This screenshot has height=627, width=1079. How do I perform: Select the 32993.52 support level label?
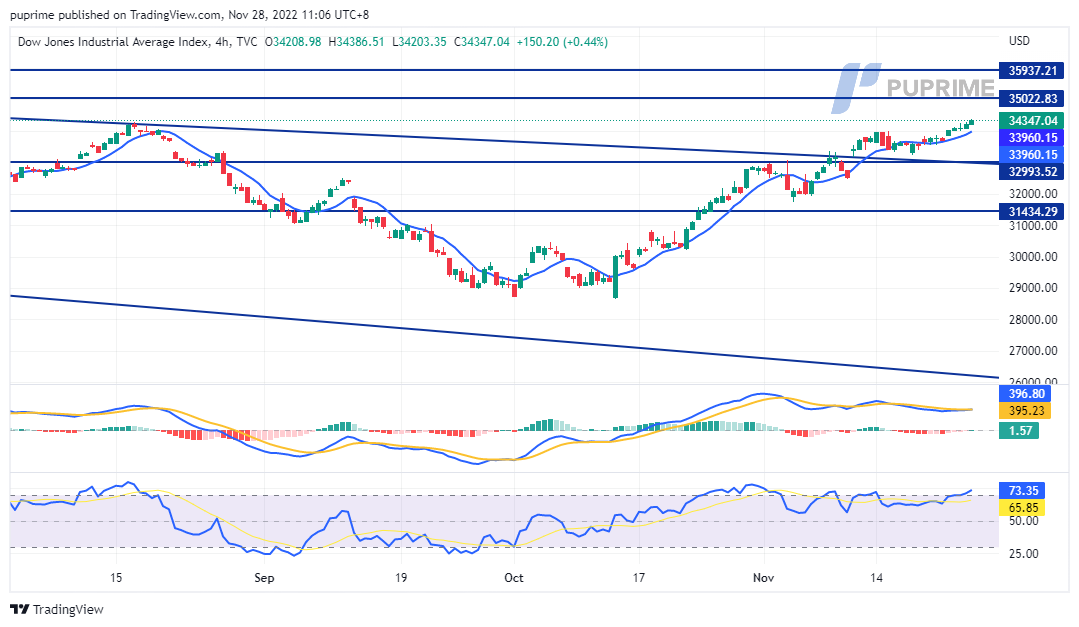(x=1032, y=171)
